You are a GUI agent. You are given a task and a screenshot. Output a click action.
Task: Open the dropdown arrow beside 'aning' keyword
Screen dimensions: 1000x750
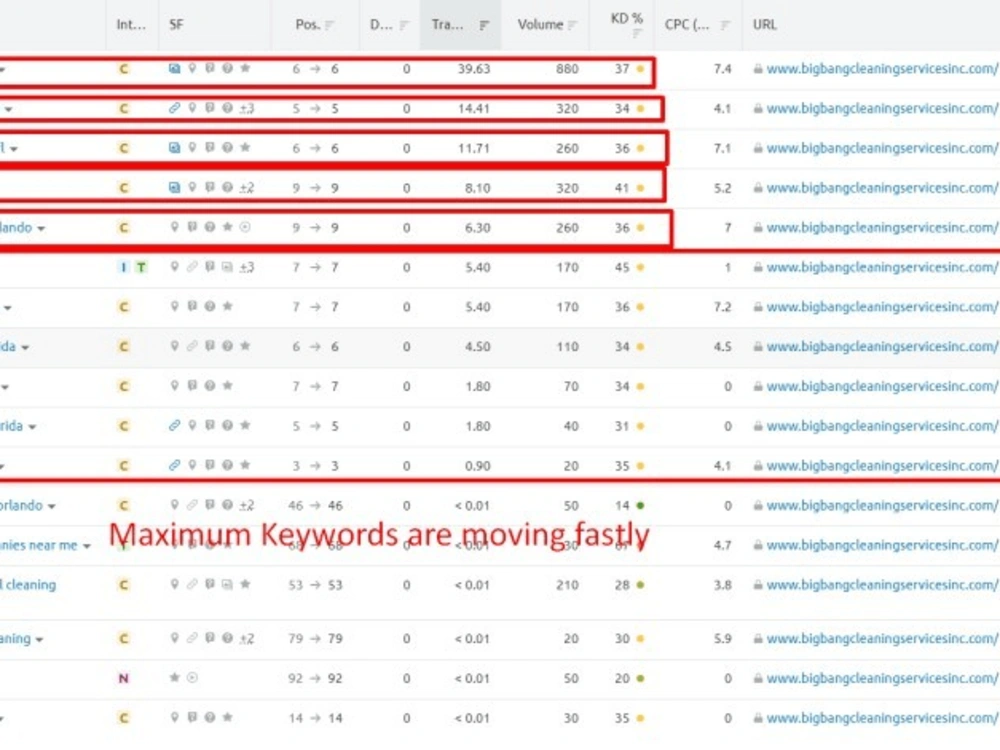tap(39, 640)
